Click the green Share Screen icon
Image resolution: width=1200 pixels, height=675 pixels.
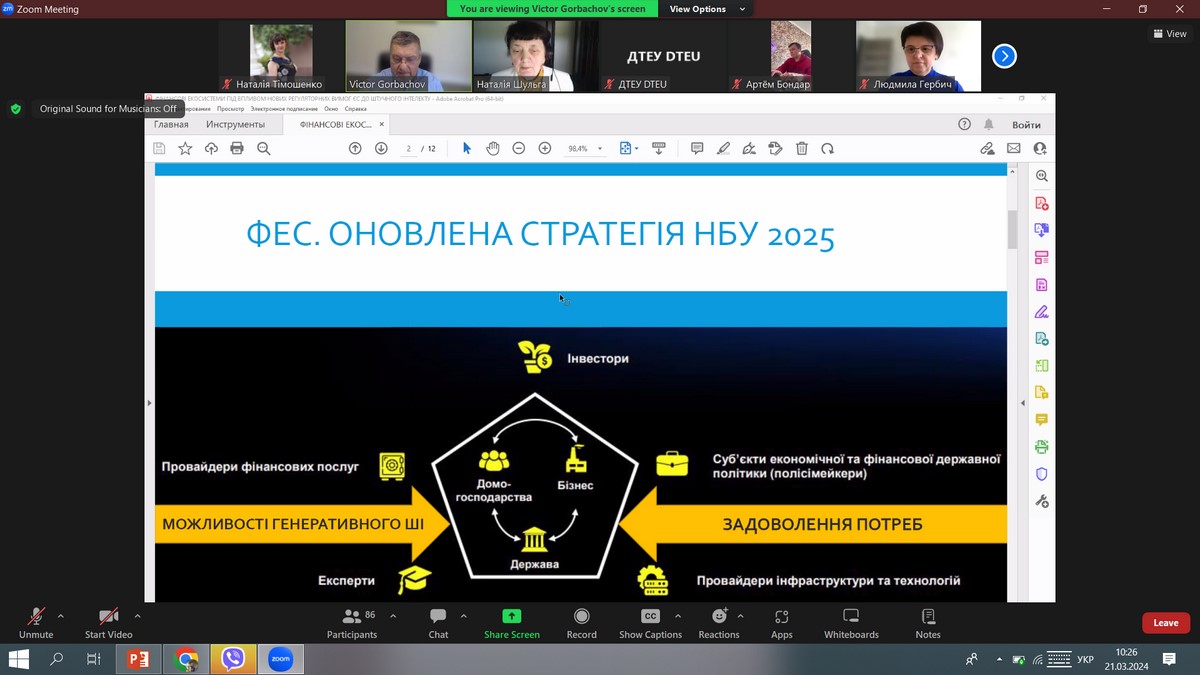pos(511,617)
